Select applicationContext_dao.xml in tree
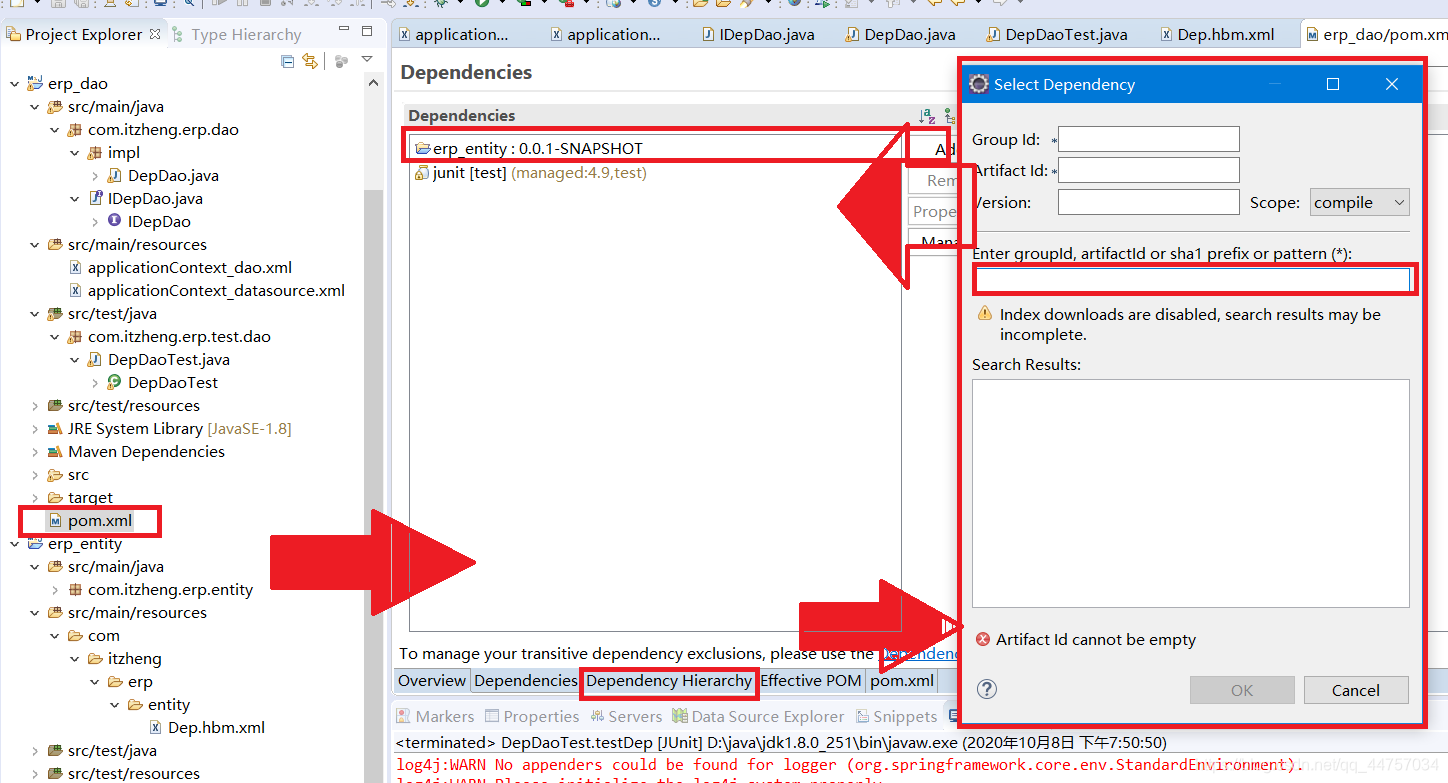This screenshot has height=783, width=1448. click(190, 267)
